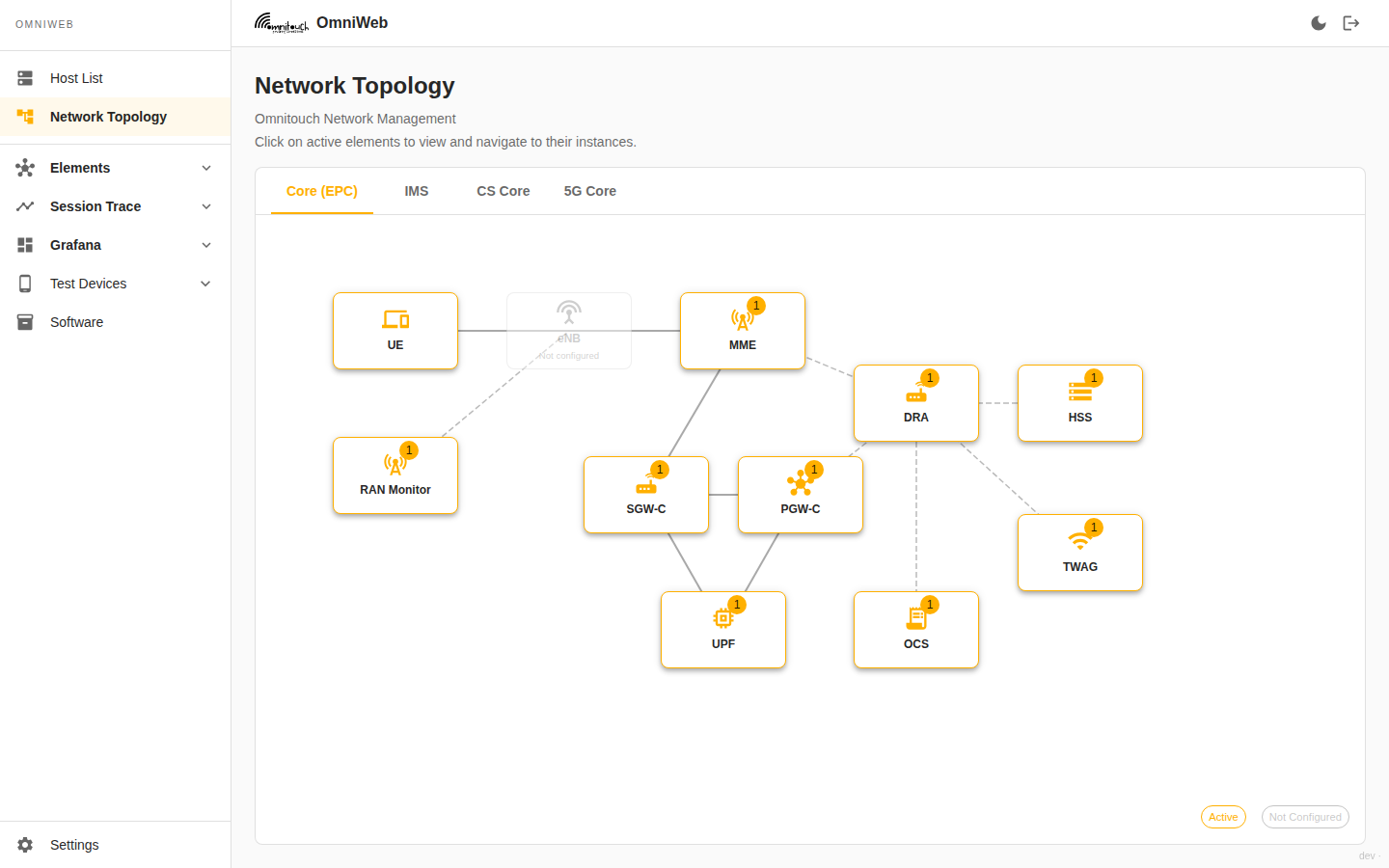Viewport: 1389px width, 868px height.
Task: Click the UE node label
Action: [395, 345]
